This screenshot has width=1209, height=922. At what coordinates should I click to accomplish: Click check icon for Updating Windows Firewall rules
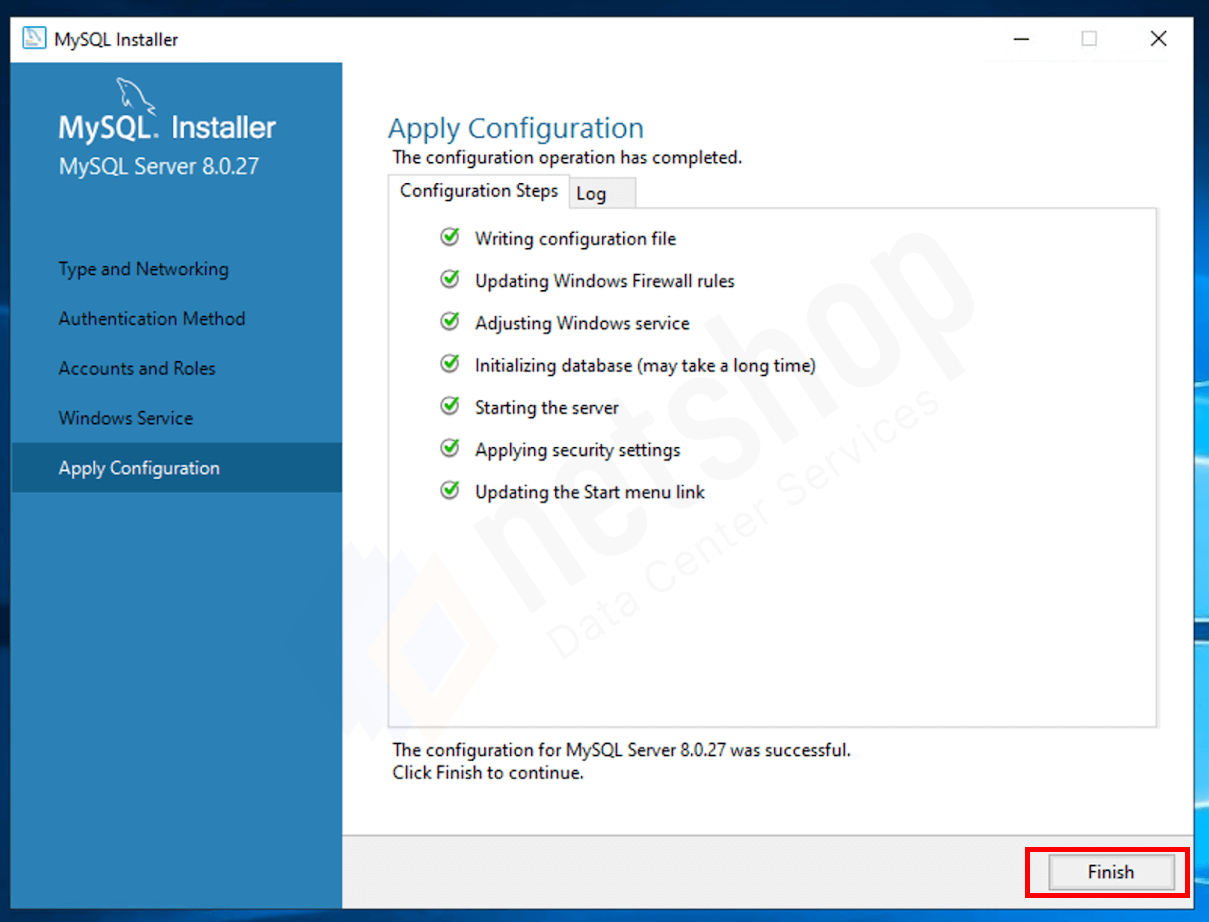point(450,280)
